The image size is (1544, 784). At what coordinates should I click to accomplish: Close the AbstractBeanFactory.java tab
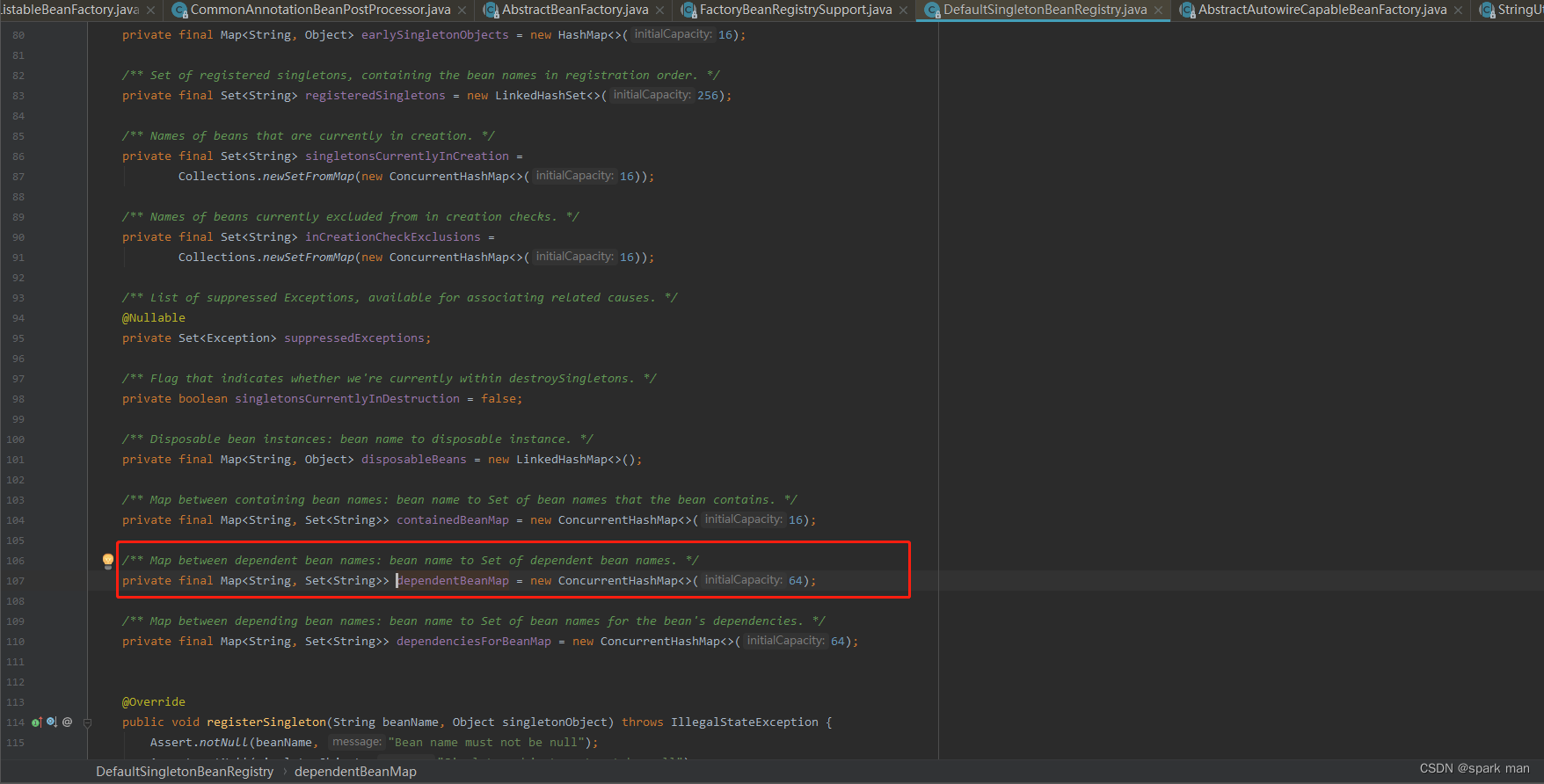pos(660,11)
